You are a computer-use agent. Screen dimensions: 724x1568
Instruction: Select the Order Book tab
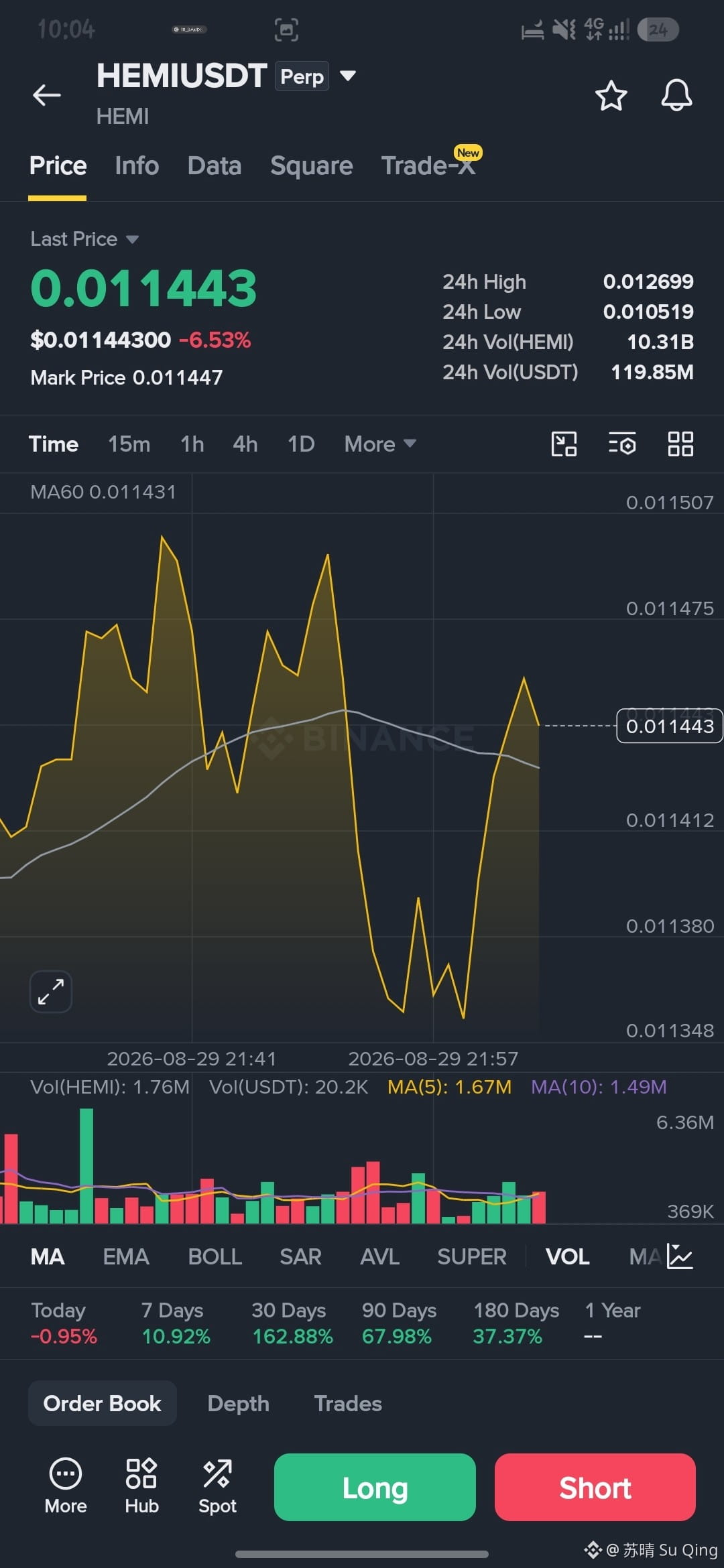tap(103, 1403)
